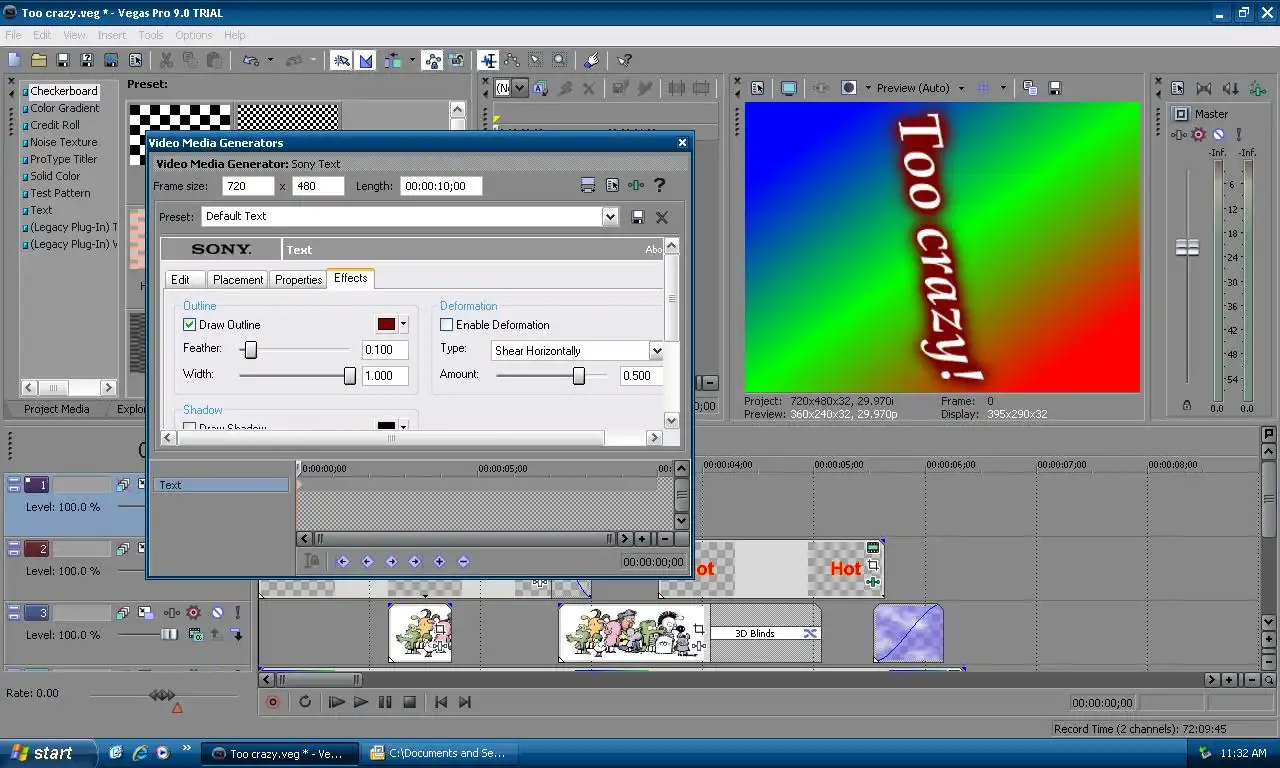
Task: Click the Cut scissors icon
Action: 166,60
